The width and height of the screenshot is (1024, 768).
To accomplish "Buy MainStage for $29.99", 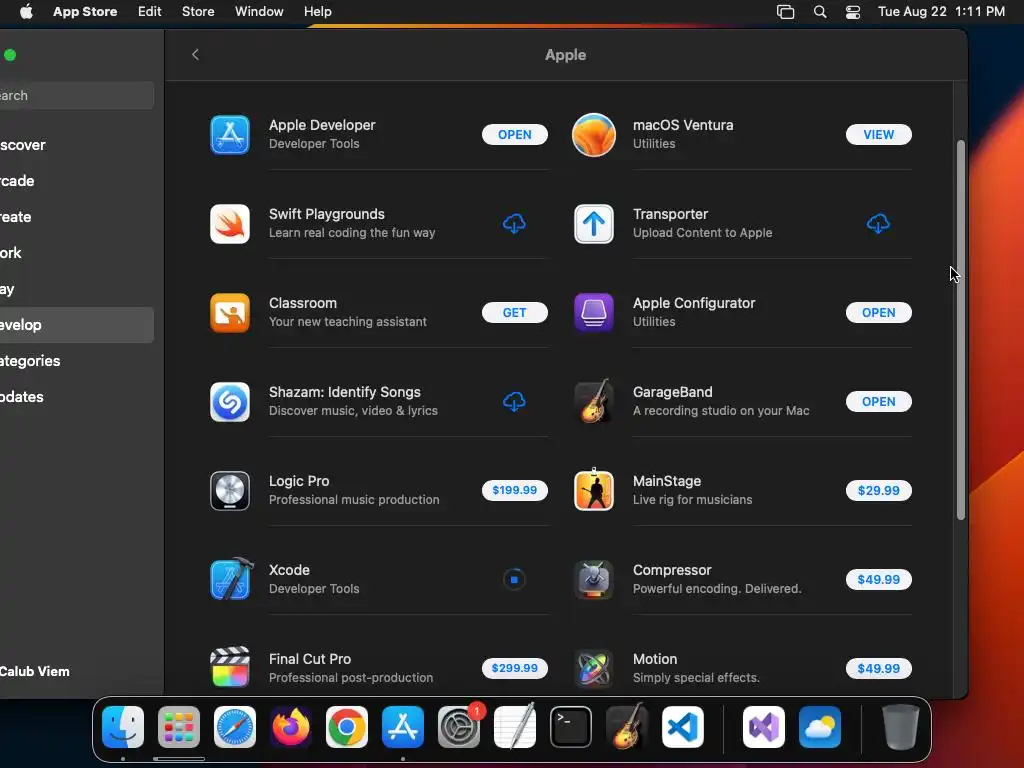I will click(x=878, y=490).
